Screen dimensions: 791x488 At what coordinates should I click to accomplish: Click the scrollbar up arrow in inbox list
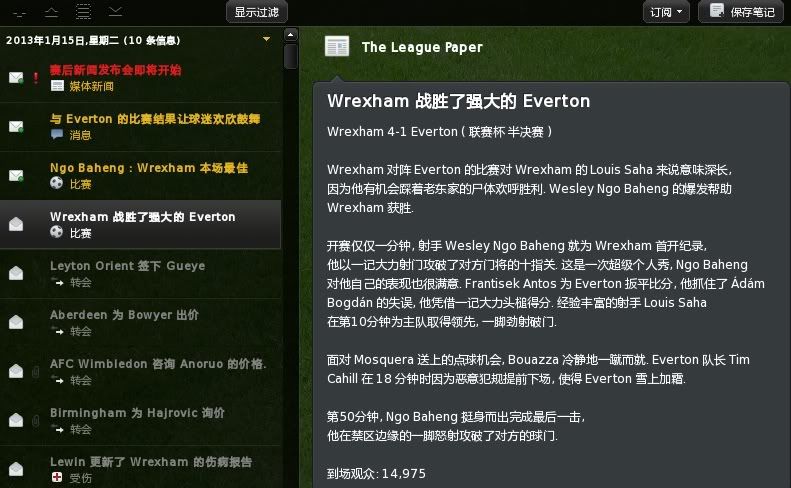[x=290, y=35]
